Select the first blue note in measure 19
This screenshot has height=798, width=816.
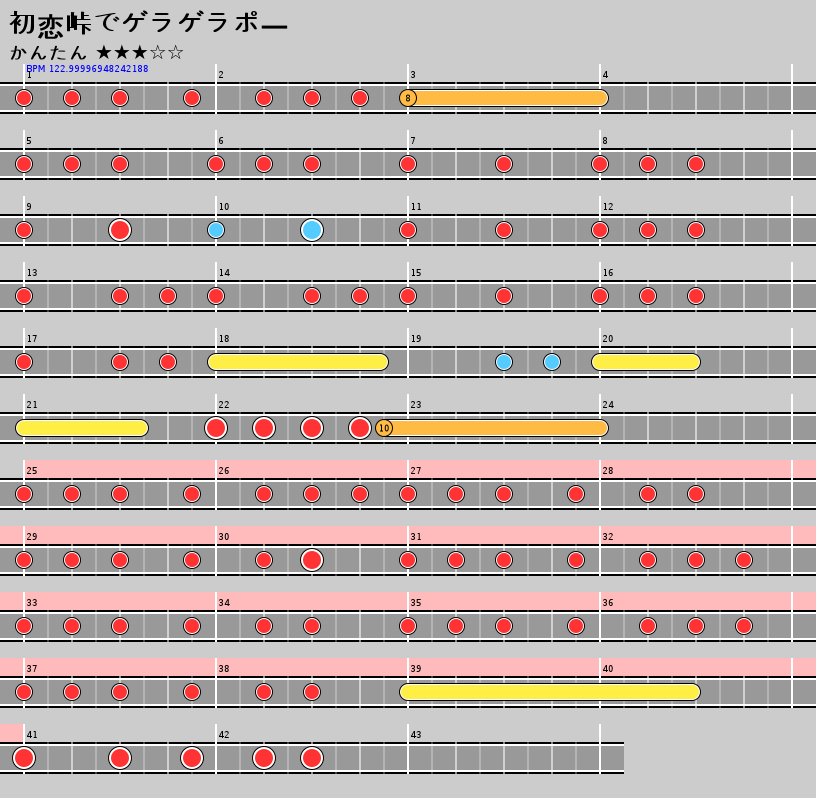click(504, 362)
